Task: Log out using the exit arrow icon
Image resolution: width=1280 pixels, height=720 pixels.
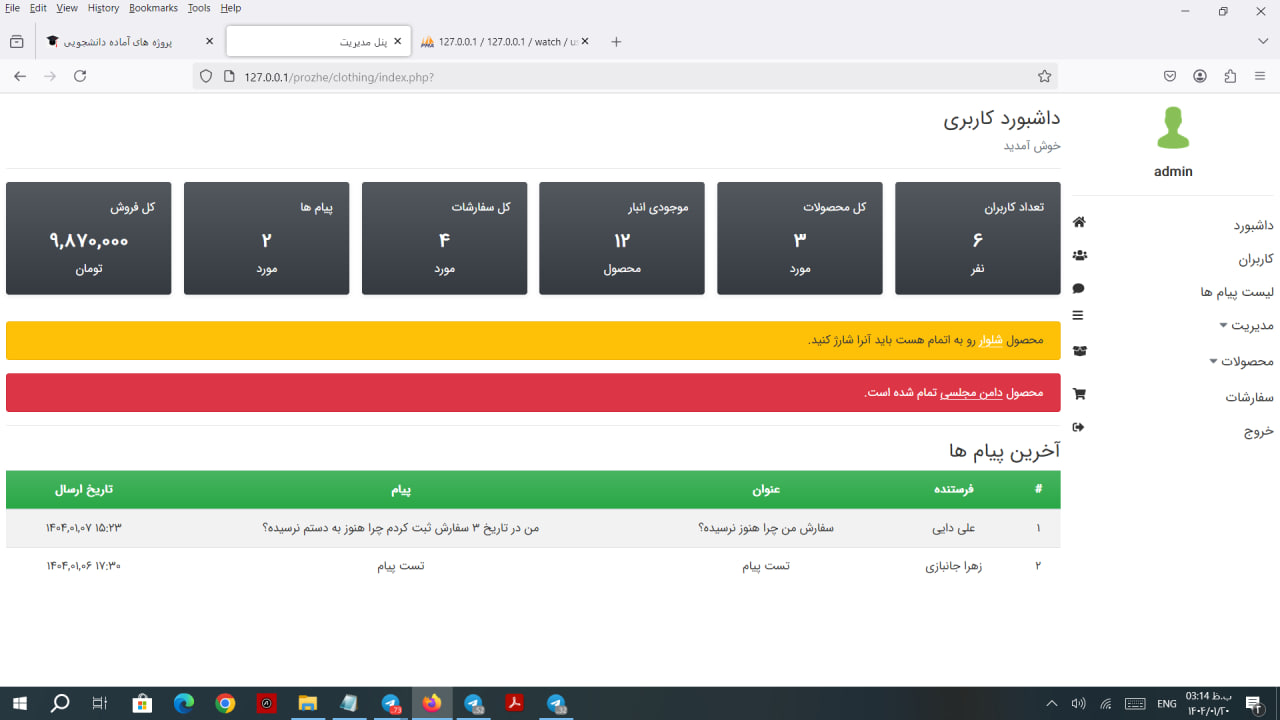Action: point(1078,427)
